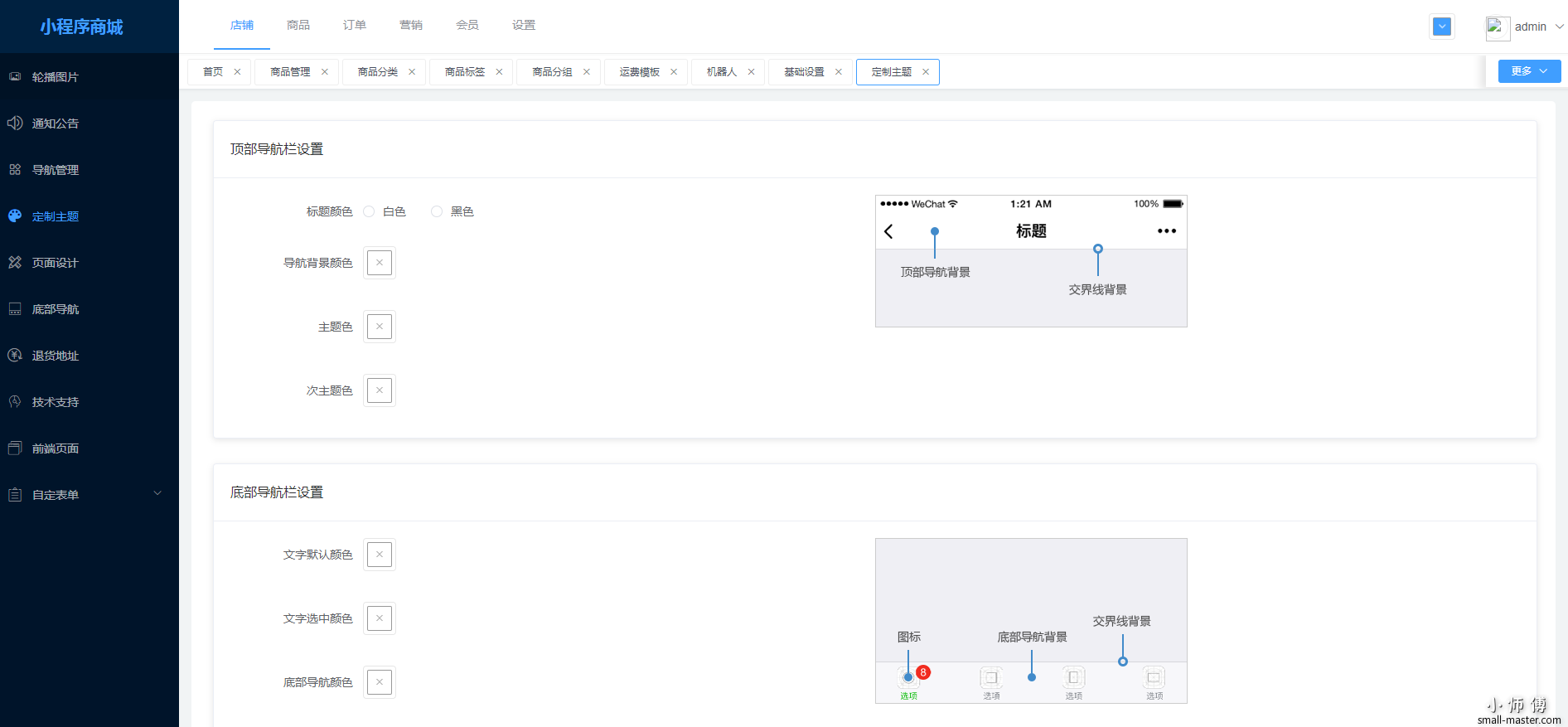
Task: Open 导航管理 in sidebar
Action: (x=90, y=169)
